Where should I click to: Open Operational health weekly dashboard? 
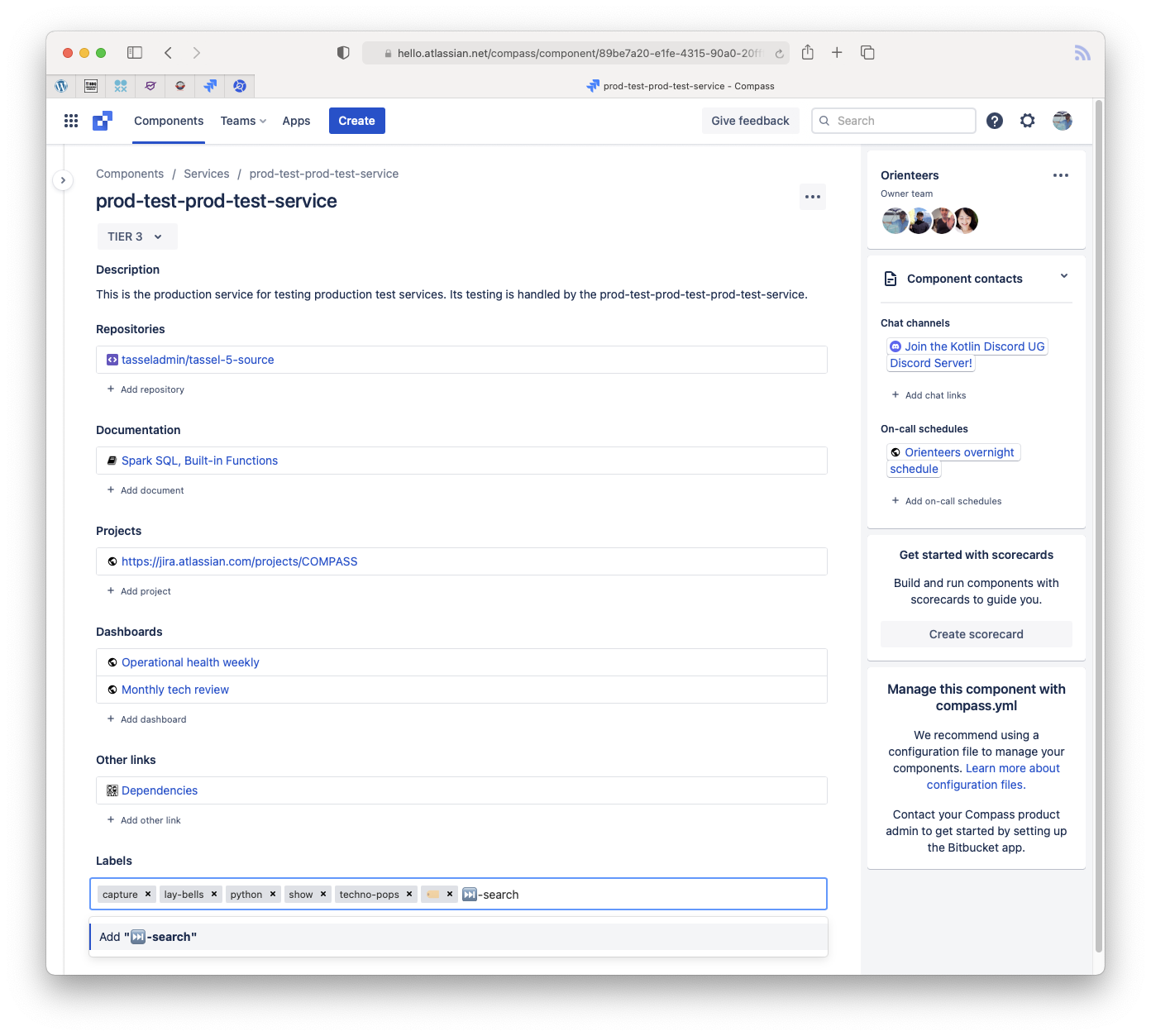click(x=190, y=662)
